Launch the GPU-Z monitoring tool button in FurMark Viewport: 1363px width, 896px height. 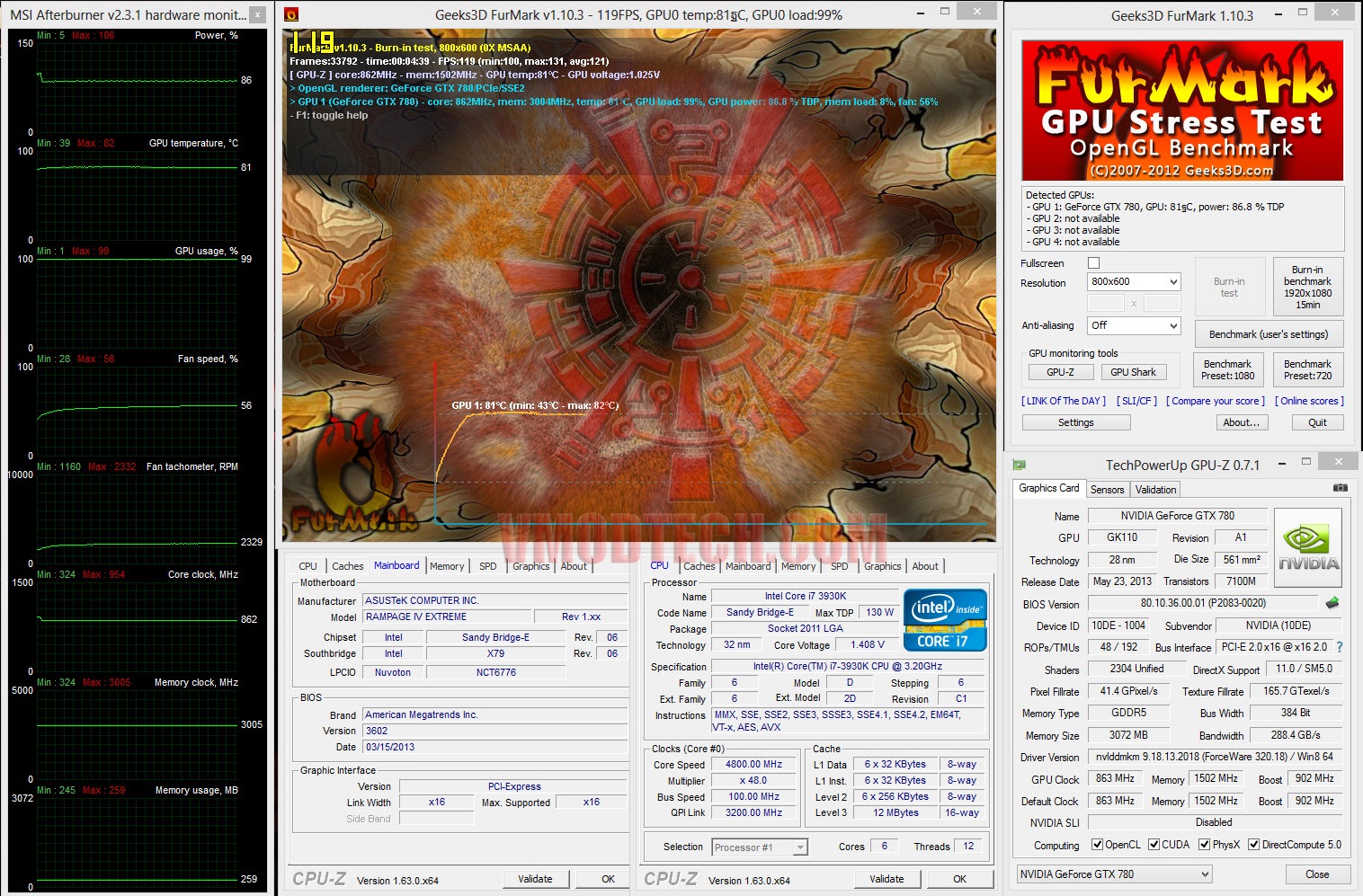point(1060,372)
